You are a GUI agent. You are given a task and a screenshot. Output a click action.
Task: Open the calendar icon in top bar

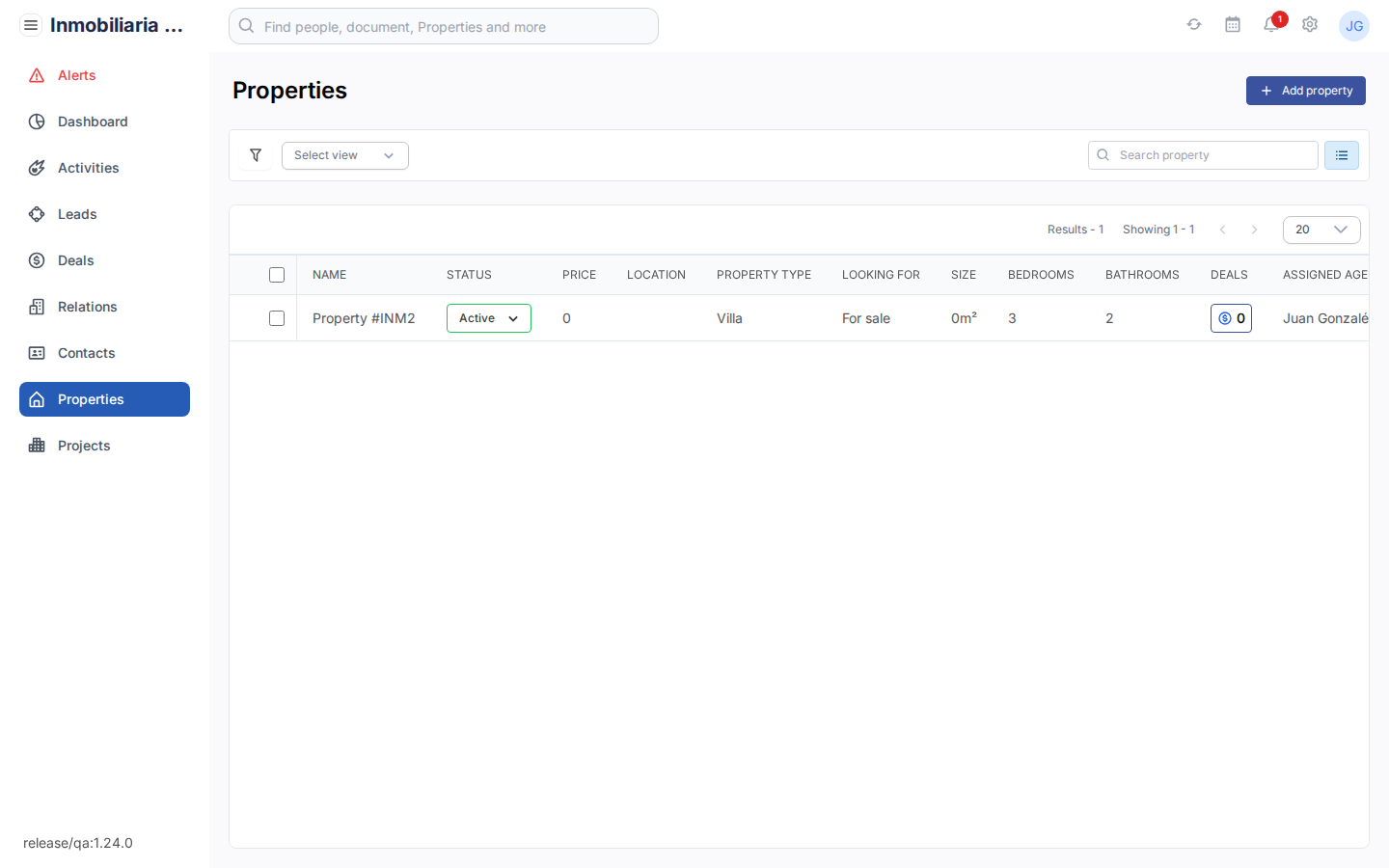(x=1233, y=24)
